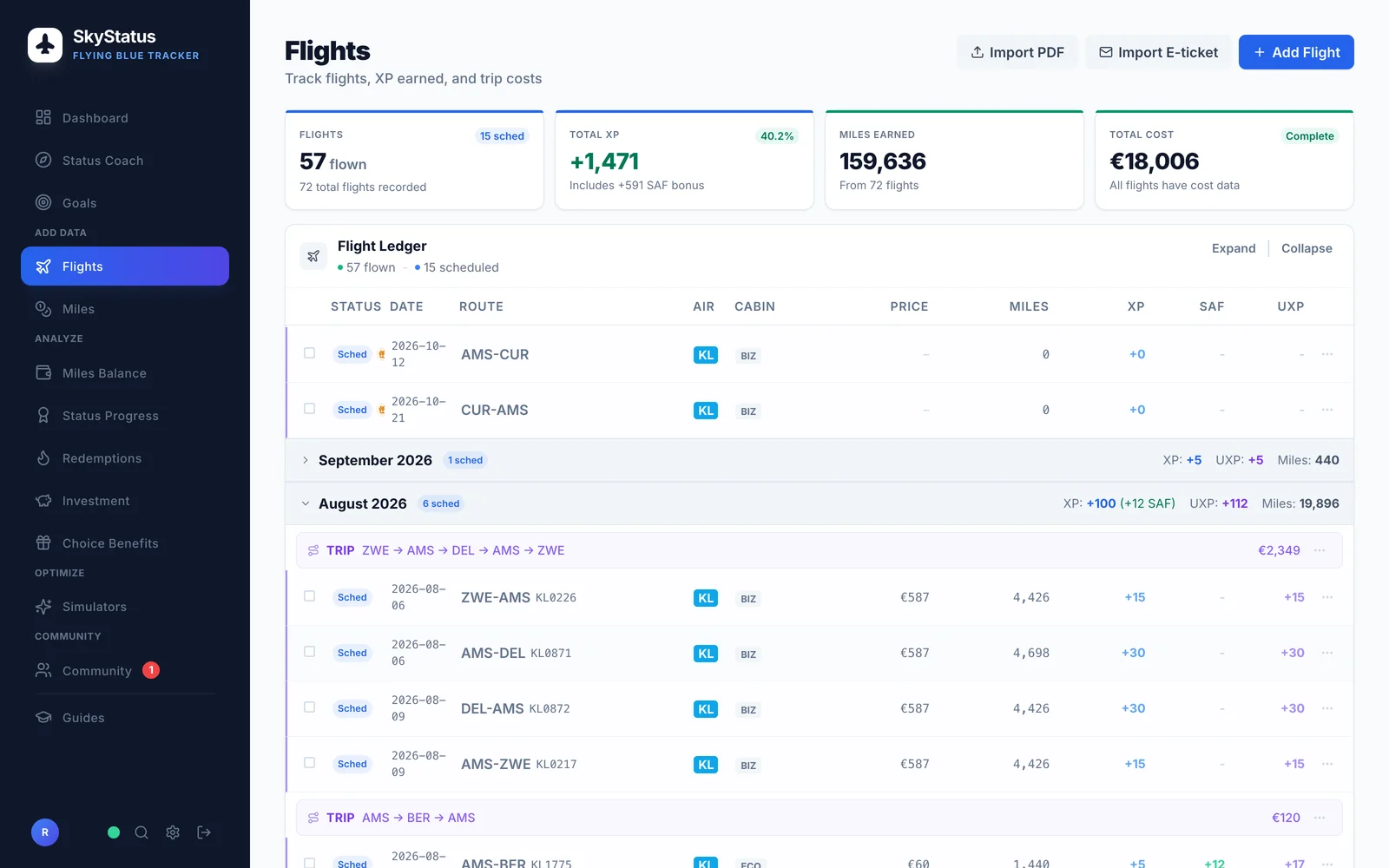Click the Flight Ledger plane icon
This screenshot has height=868, width=1389.
(313, 256)
